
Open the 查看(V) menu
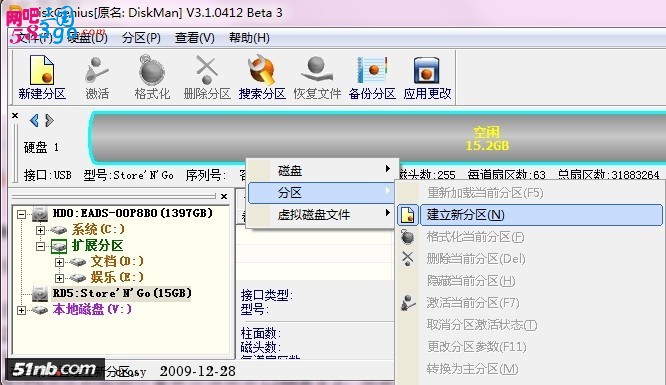point(195,38)
